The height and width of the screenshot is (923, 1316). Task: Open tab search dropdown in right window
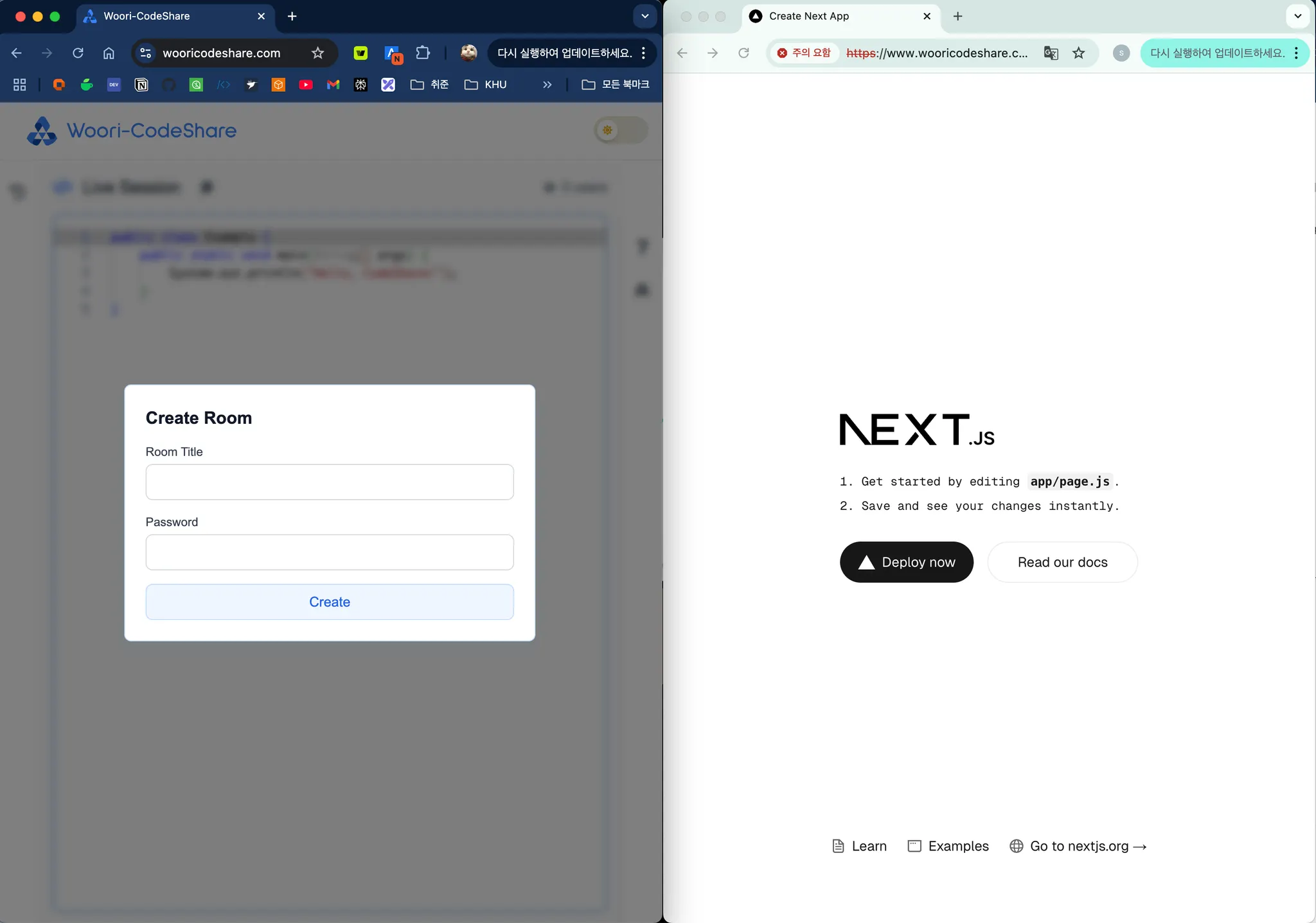1297,16
